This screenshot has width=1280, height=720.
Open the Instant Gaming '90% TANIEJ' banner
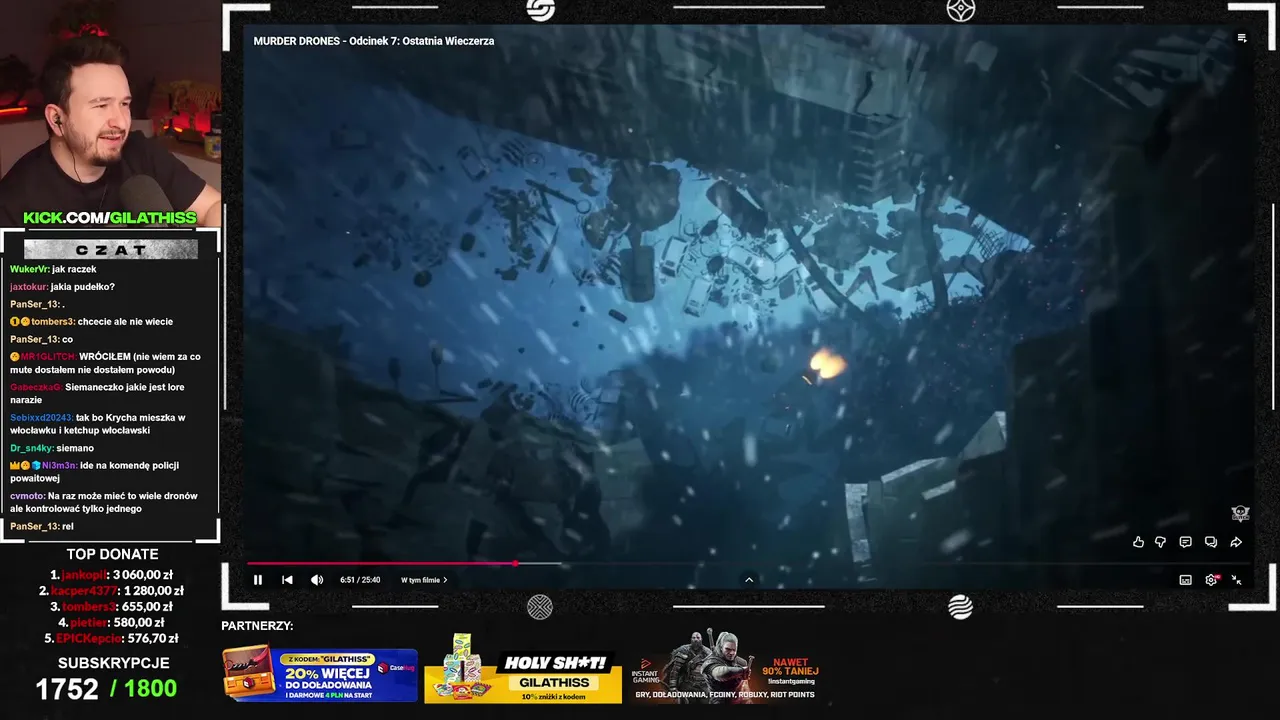click(x=724, y=666)
